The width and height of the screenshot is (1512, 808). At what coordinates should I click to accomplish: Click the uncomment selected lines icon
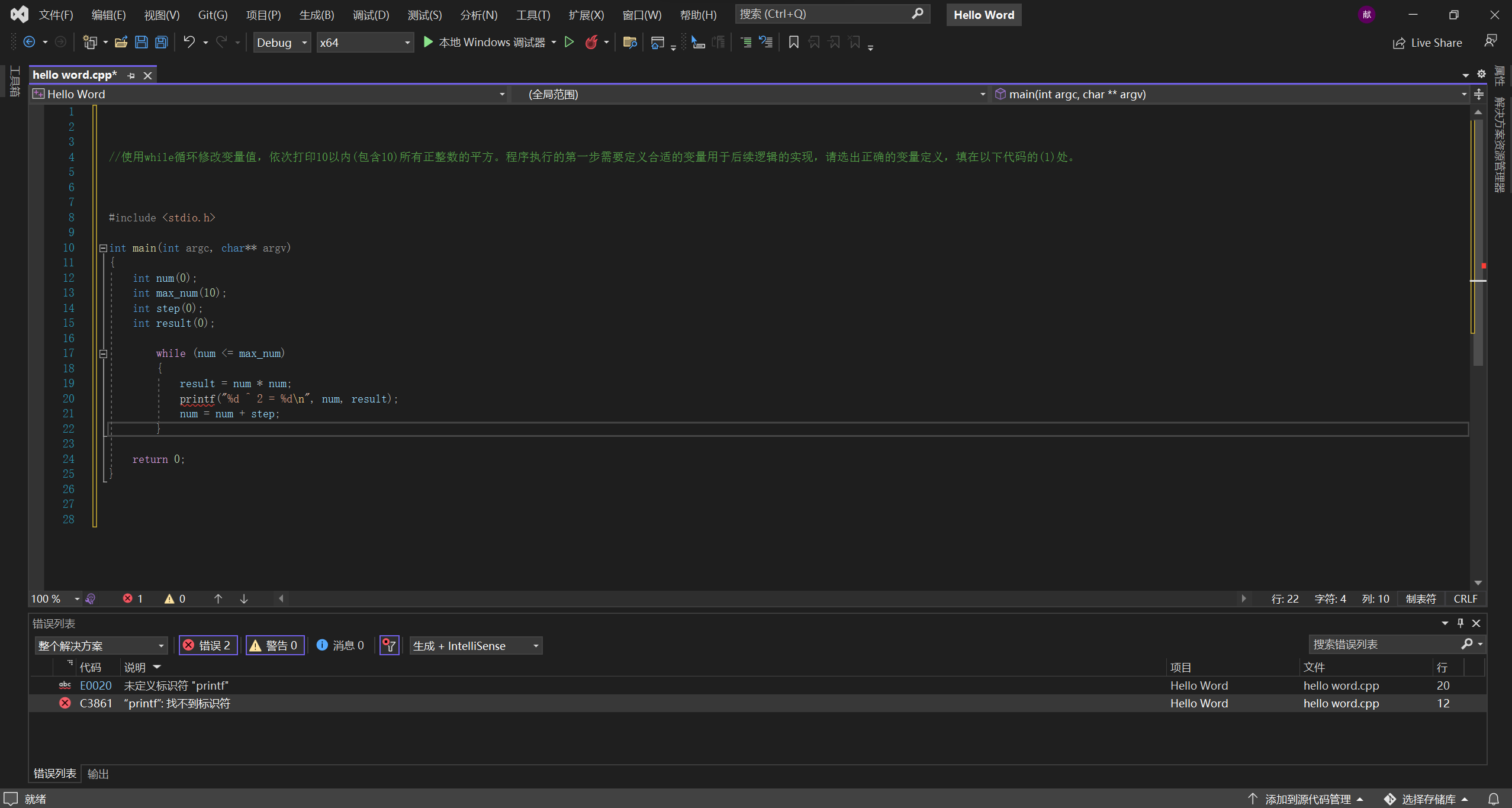coord(766,42)
